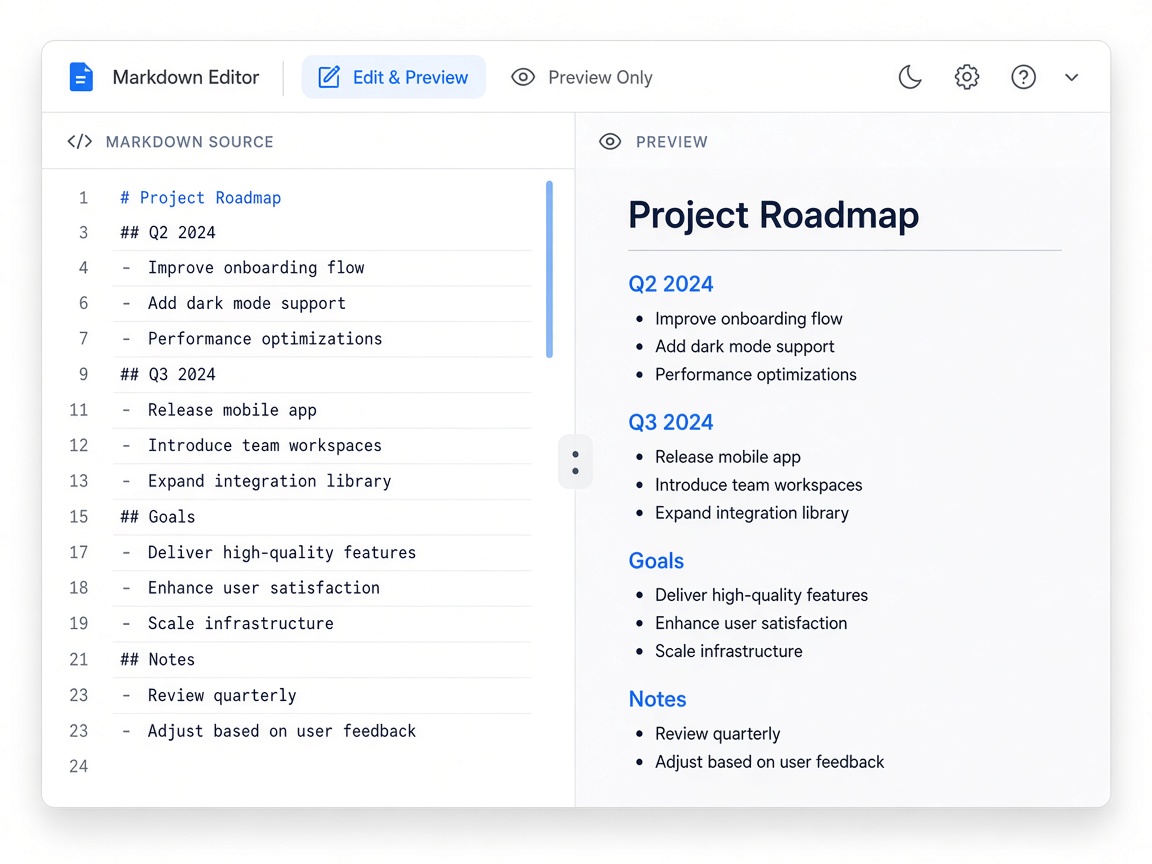Click preview bullet 'Enhance user satisfaction'
Image resolution: width=1152 pixels, height=864 pixels.
pos(751,624)
